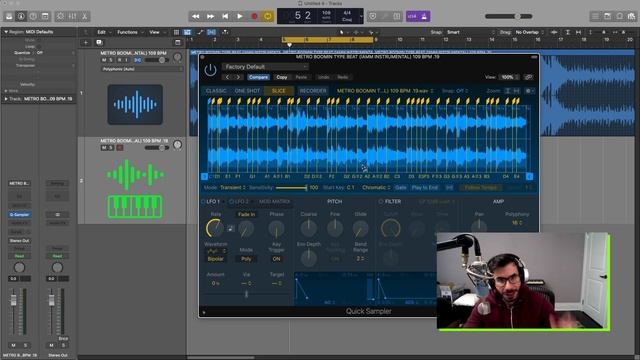Image resolution: width=640 pixels, height=360 pixels.
Task: Toggle the Flex icon in Tracks menu bar
Action: [x=211, y=32]
